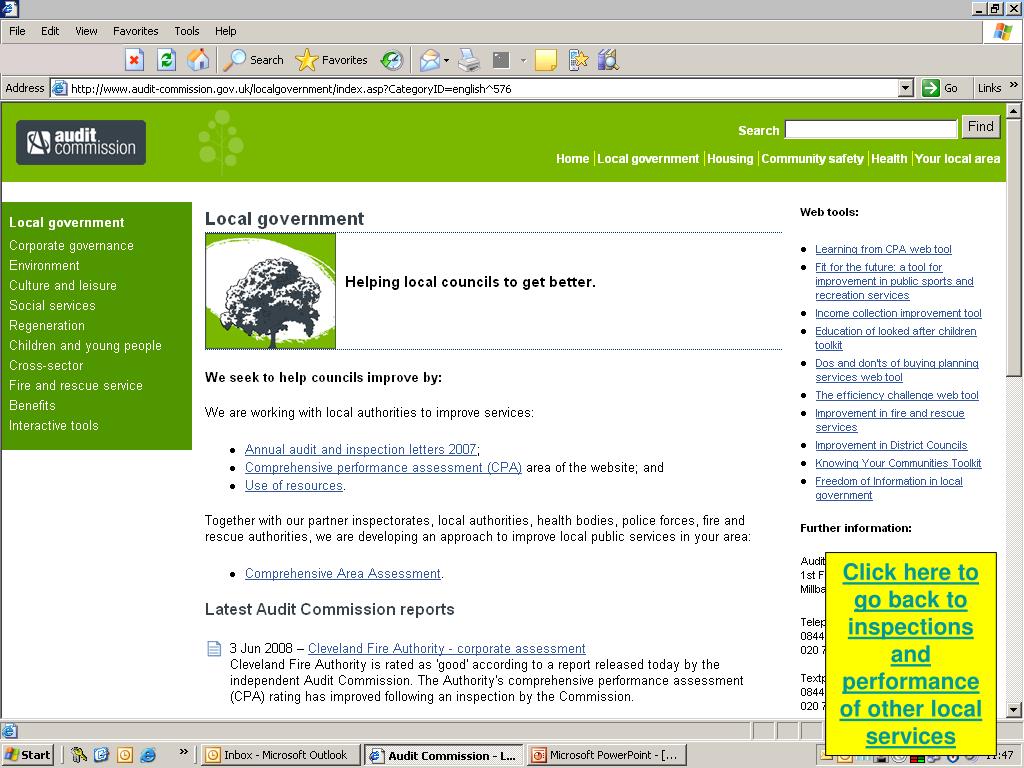The height and width of the screenshot is (768, 1024).
Task: Switch to Inbox - Microsoft Outlook taskbar button
Action: [x=280, y=755]
